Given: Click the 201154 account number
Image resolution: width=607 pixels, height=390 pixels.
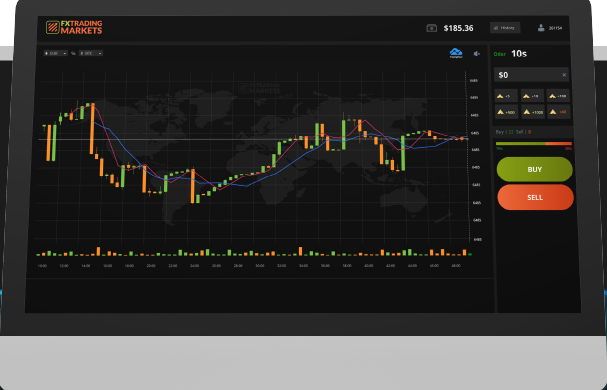Looking at the screenshot, I should (555, 28).
